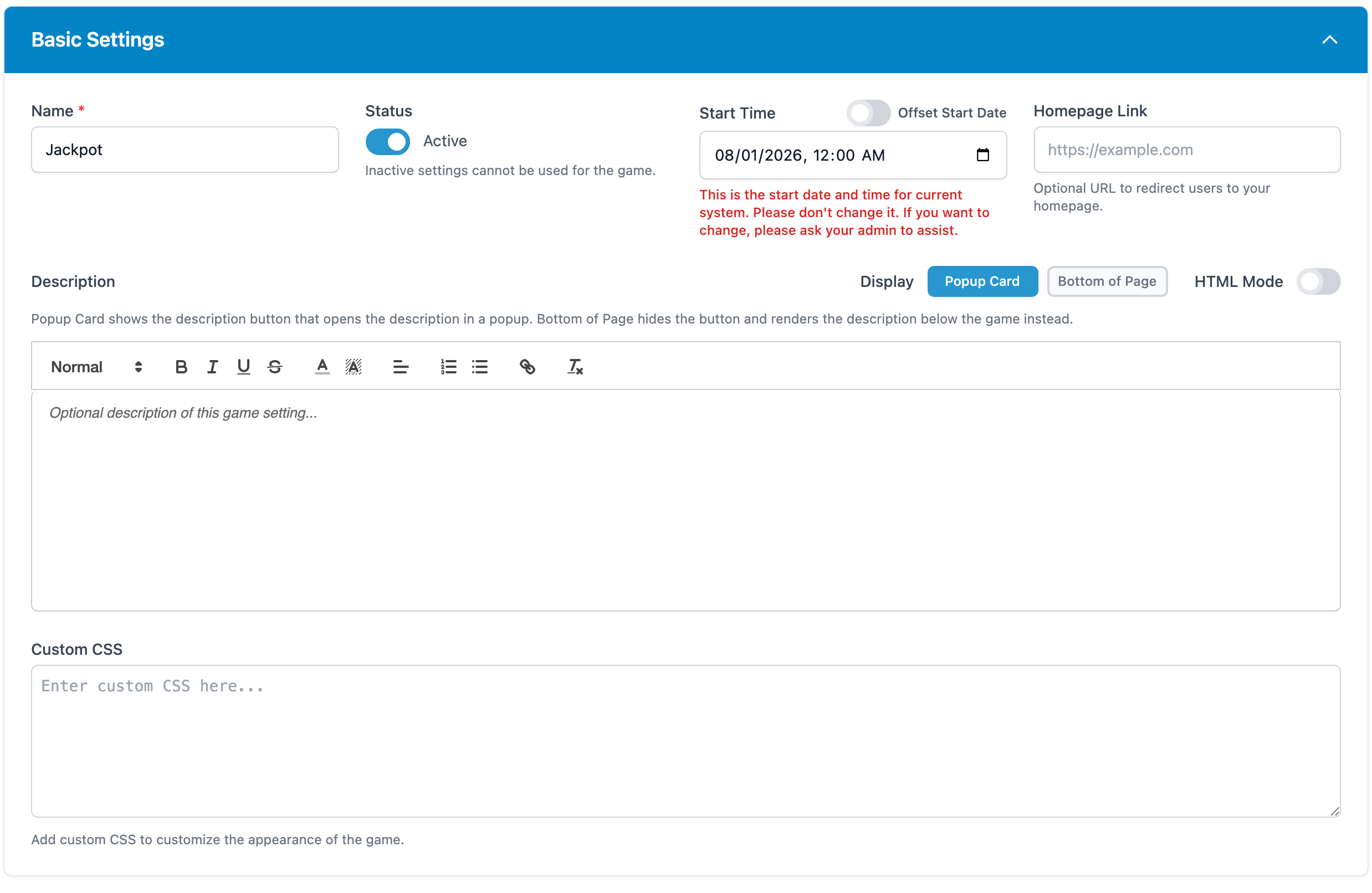The height and width of the screenshot is (893, 1372).
Task: Click the insert link icon
Action: pos(527,367)
